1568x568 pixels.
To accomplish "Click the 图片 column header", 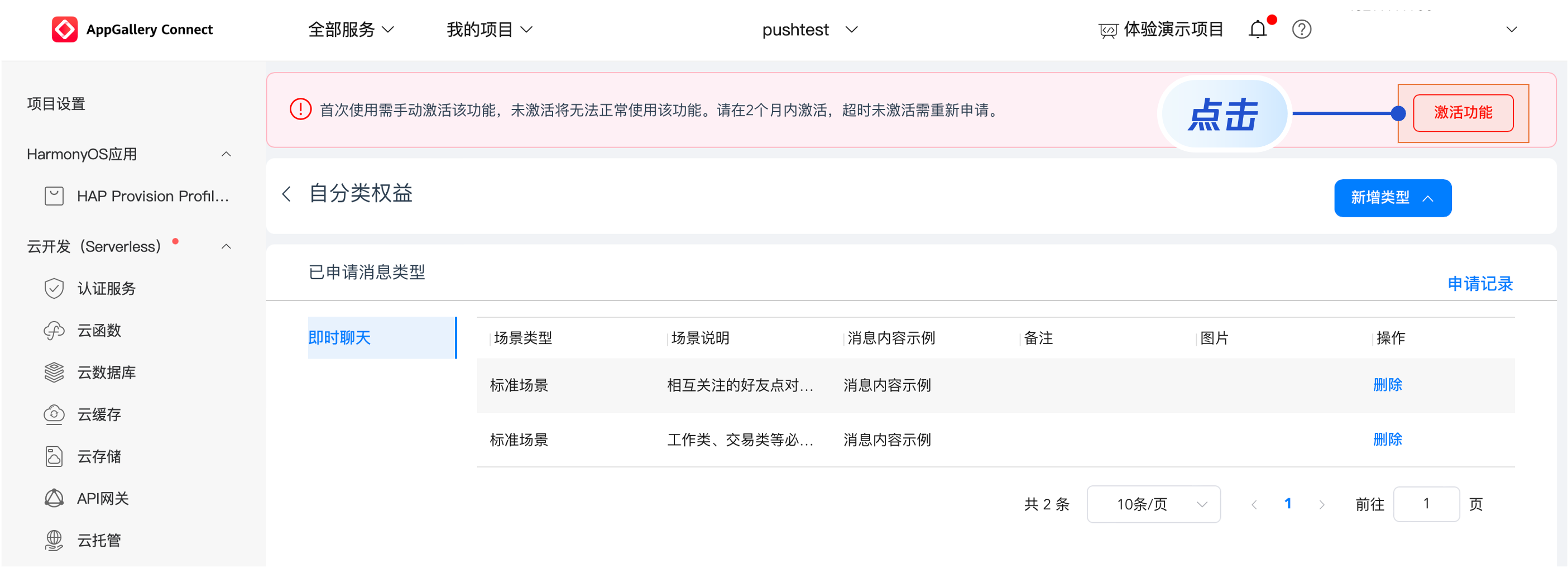I will point(1214,338).
